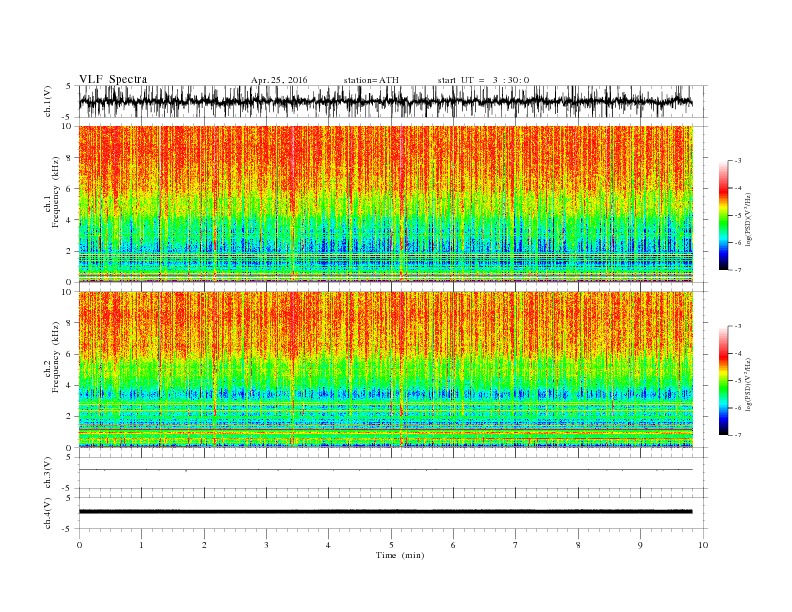Click the '-3' label on ch.1 colorbar
Screen dimensions: 792x612
pos(737,161)
